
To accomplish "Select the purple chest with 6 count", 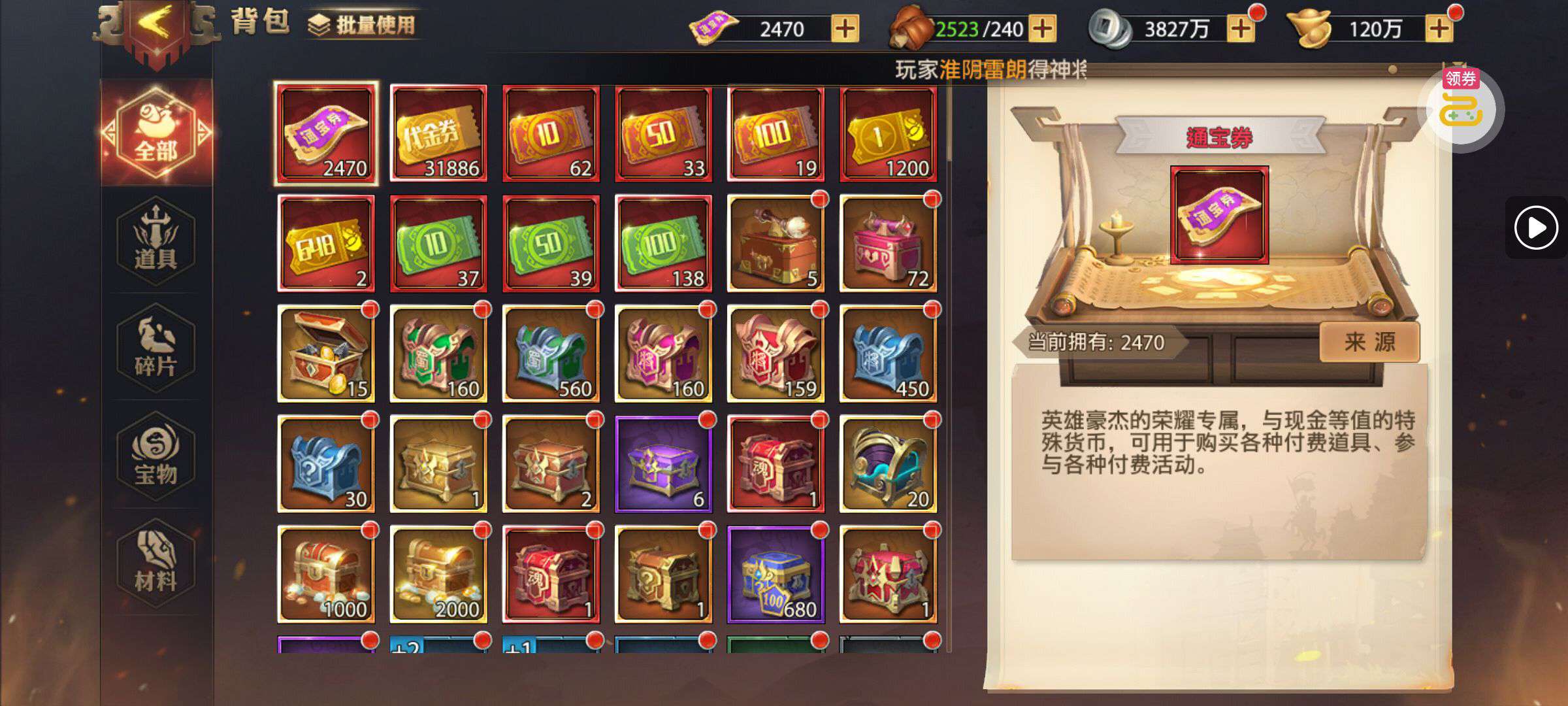I will (663, 463).
